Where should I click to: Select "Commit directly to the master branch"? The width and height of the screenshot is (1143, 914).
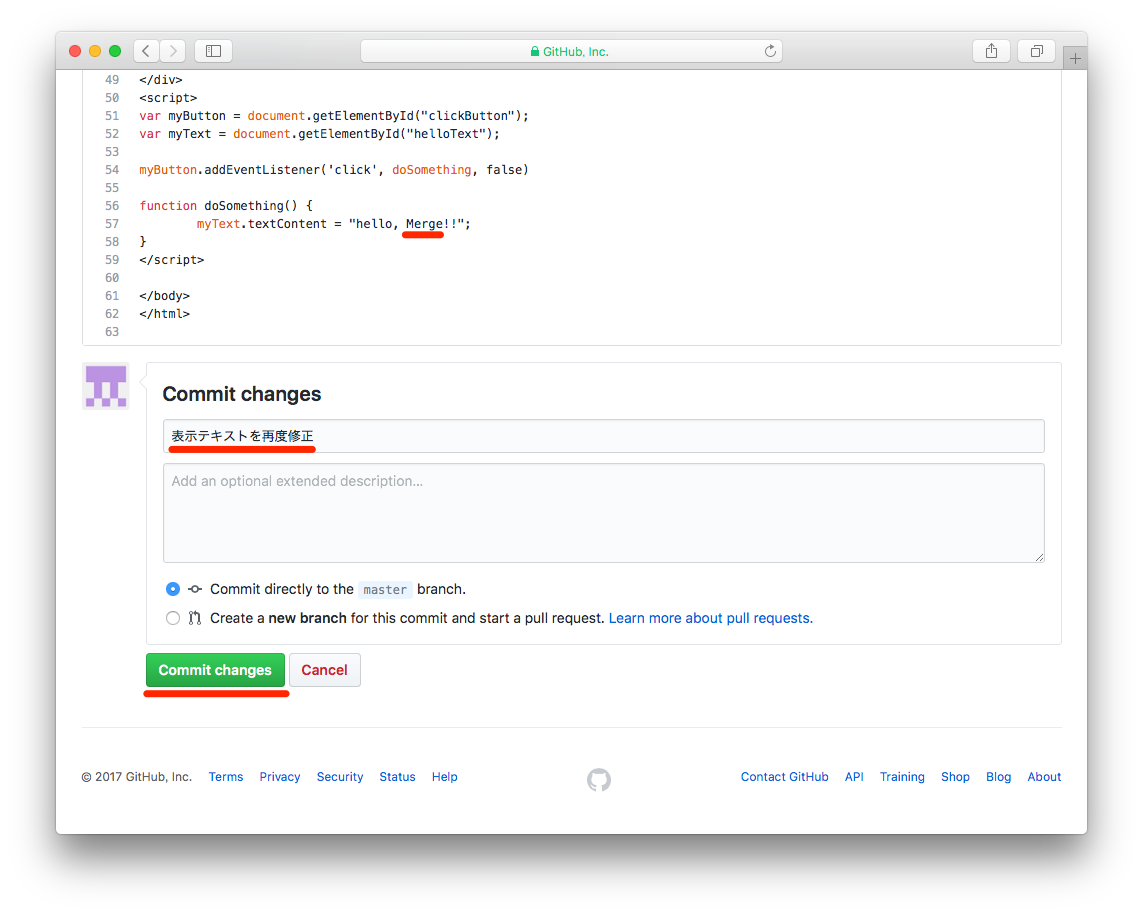[x=173, y=589]
